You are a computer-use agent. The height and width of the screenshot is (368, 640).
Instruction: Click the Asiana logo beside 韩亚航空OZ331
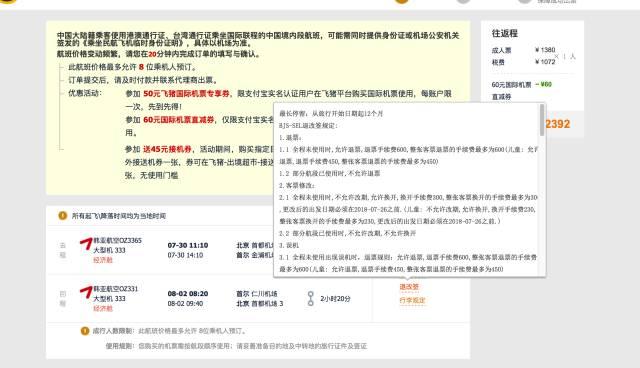tap(86, 292)
